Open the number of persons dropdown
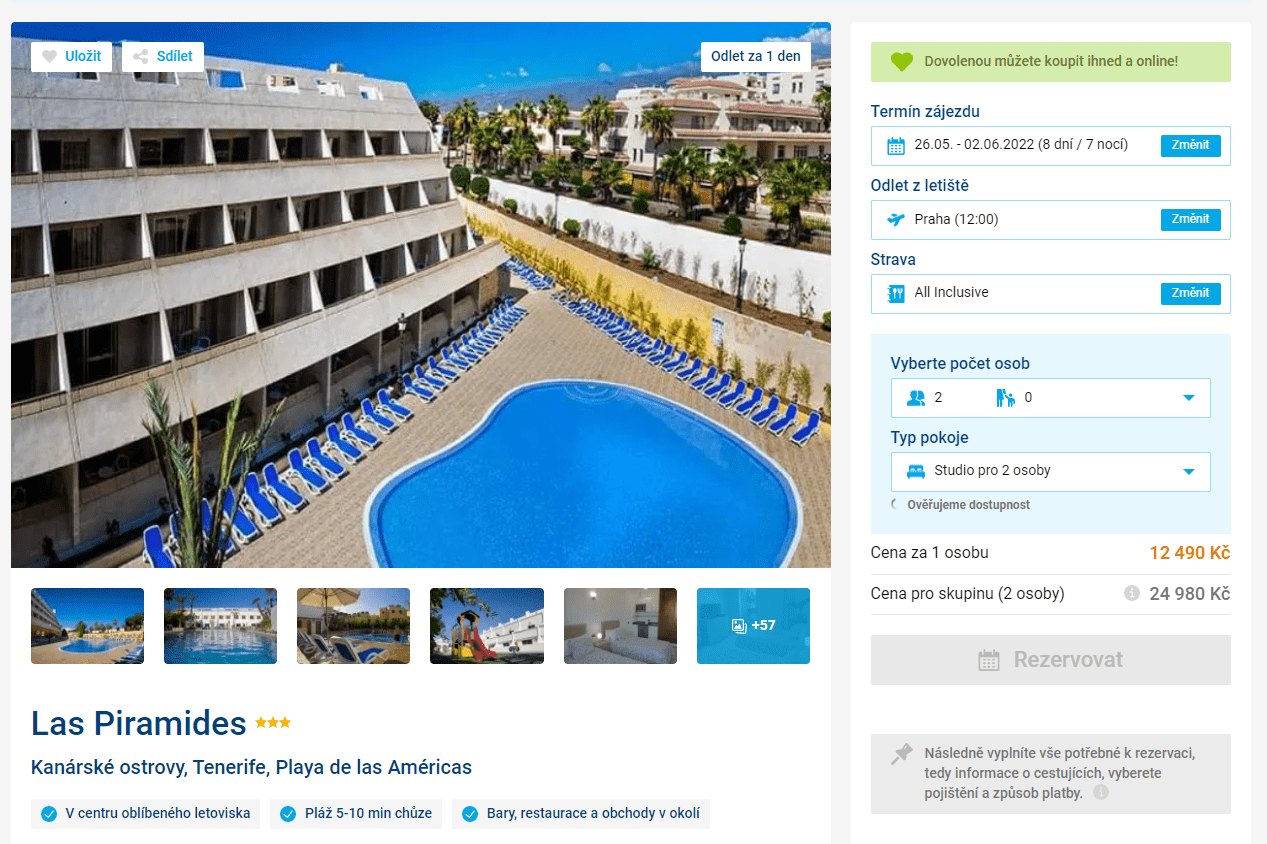Viewport: 1267px width, 844px height. click(x=1051, y=398)
